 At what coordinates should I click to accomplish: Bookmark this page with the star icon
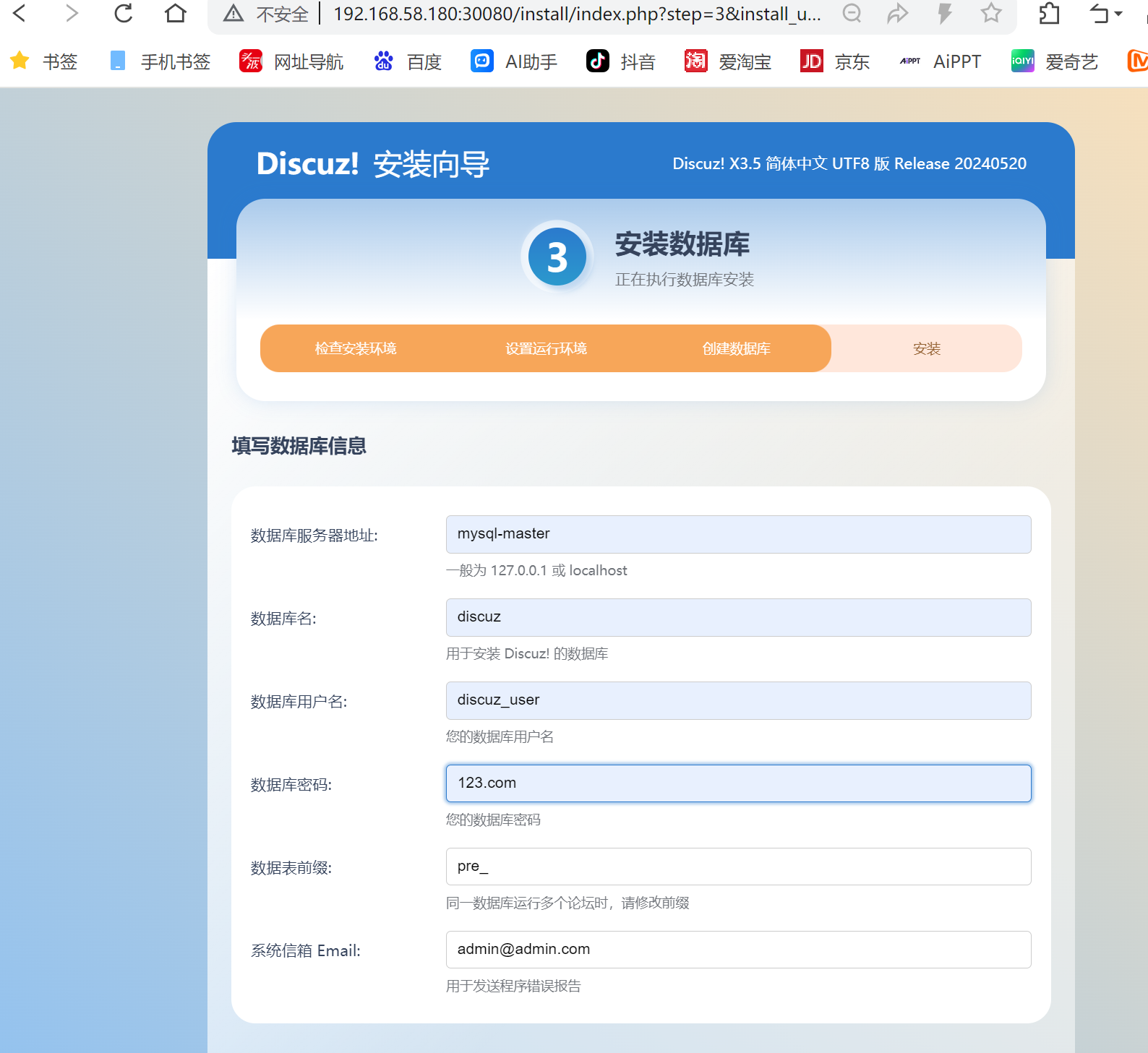(x=991, y=13)
